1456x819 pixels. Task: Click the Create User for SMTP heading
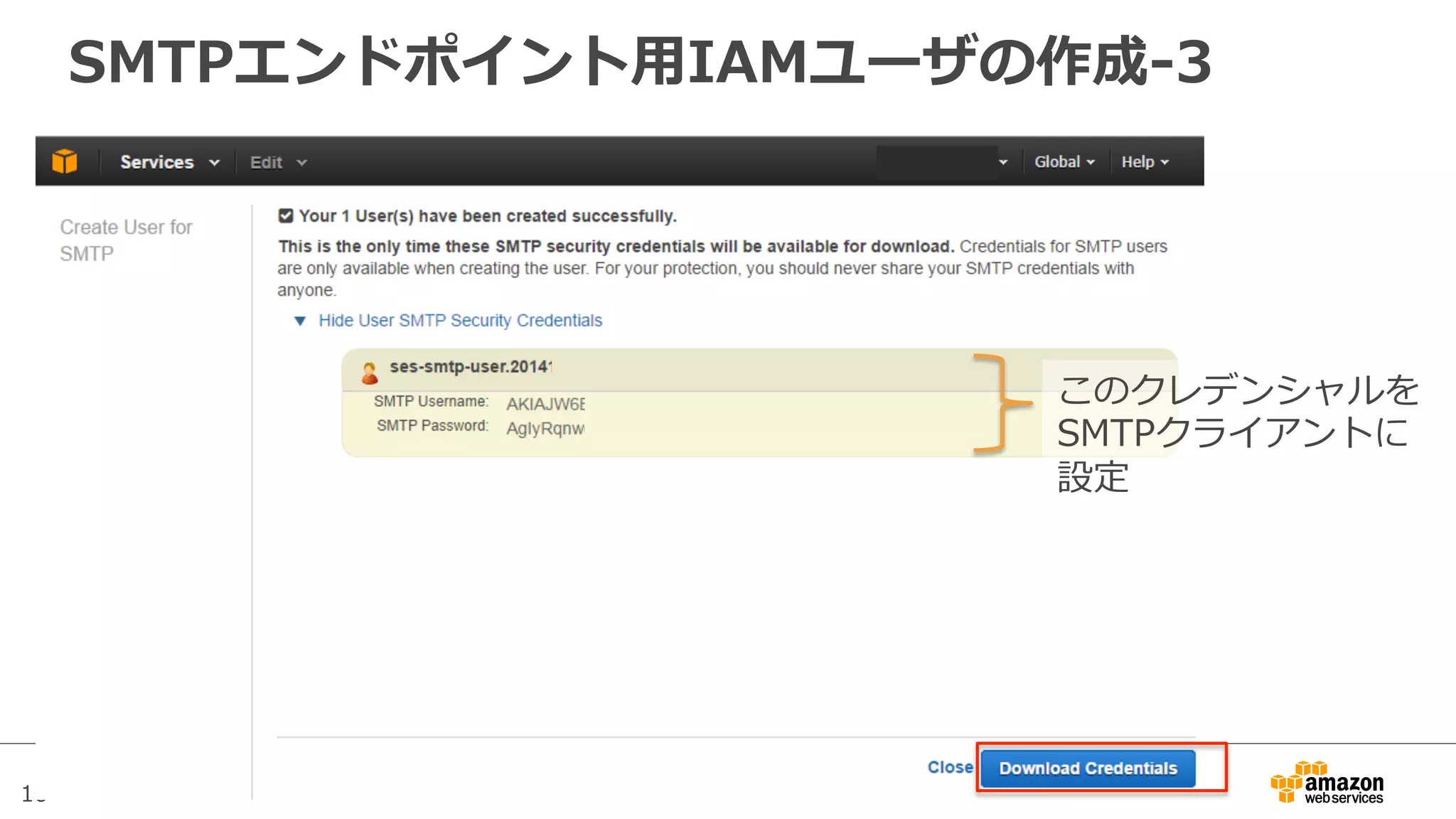[x=126, y=240]
